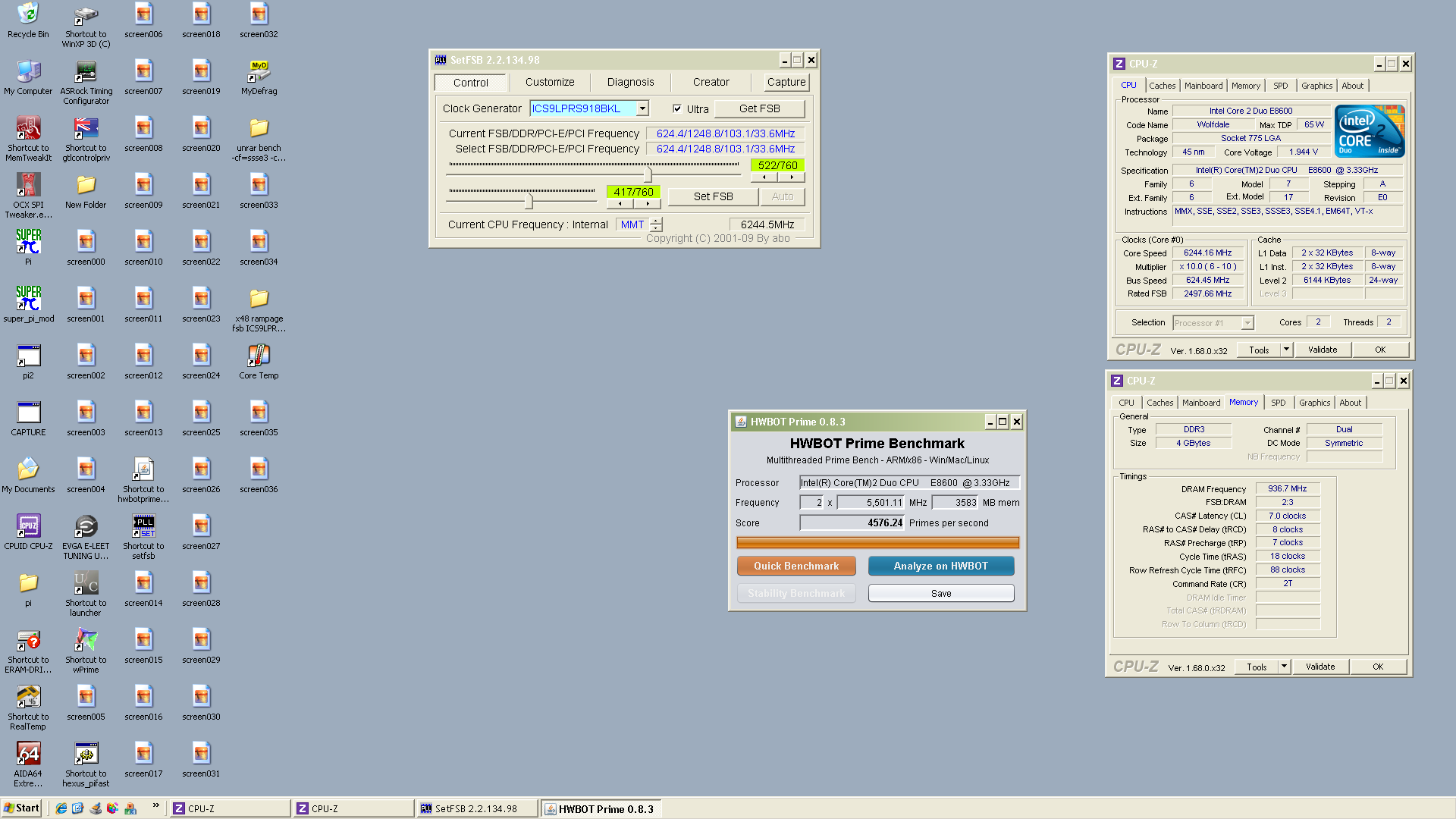
Task: Open the Recycle Bin desktop icon
Action: (x=28, y=20)
